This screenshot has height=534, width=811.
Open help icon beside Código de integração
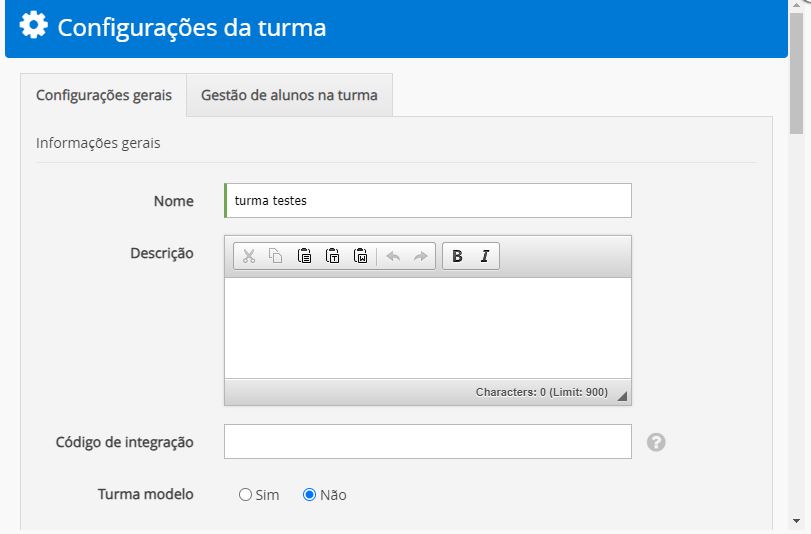point(656,442)
